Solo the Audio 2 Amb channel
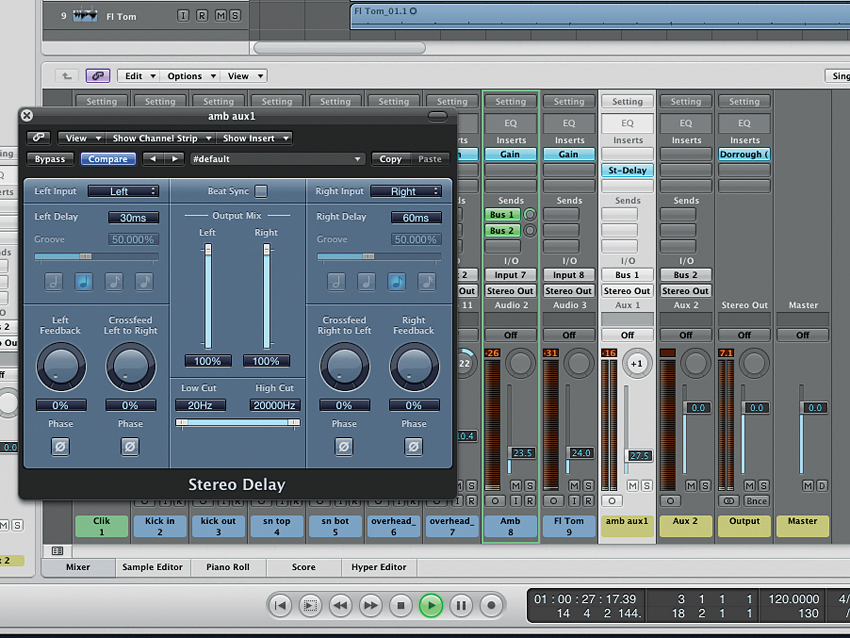 pos(530,486)
